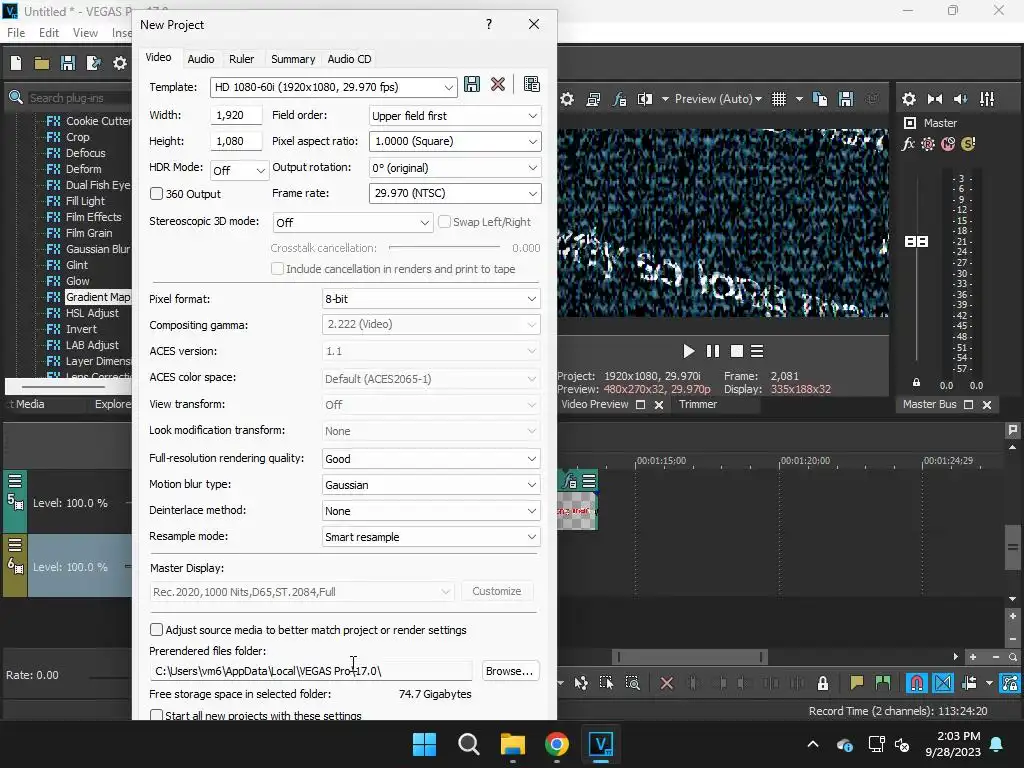Open the main toolbar project properties gear

click(120, 63)
